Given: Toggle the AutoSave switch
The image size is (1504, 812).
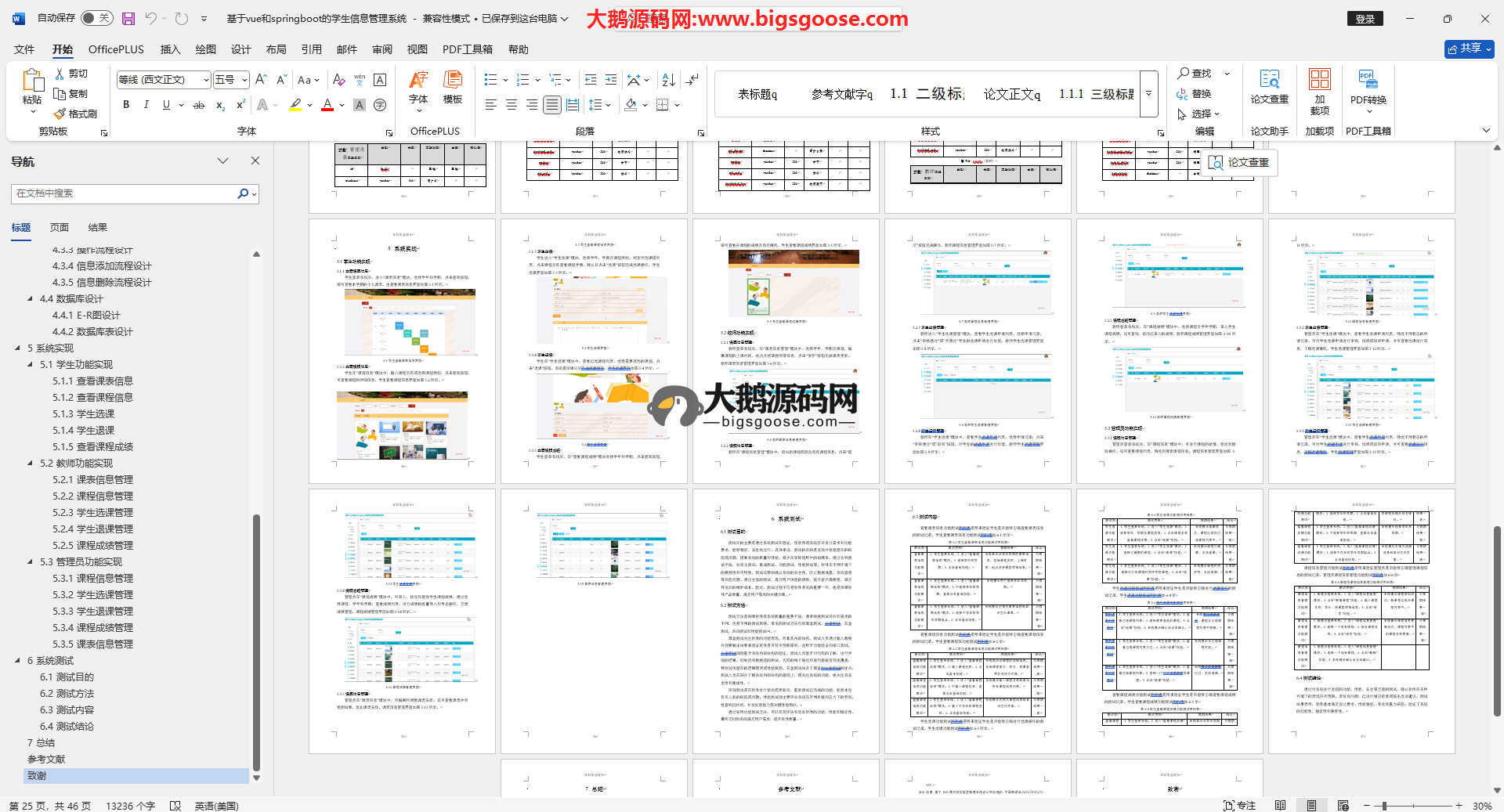Looking at the screenshot, I should click(x=96, y=18).
